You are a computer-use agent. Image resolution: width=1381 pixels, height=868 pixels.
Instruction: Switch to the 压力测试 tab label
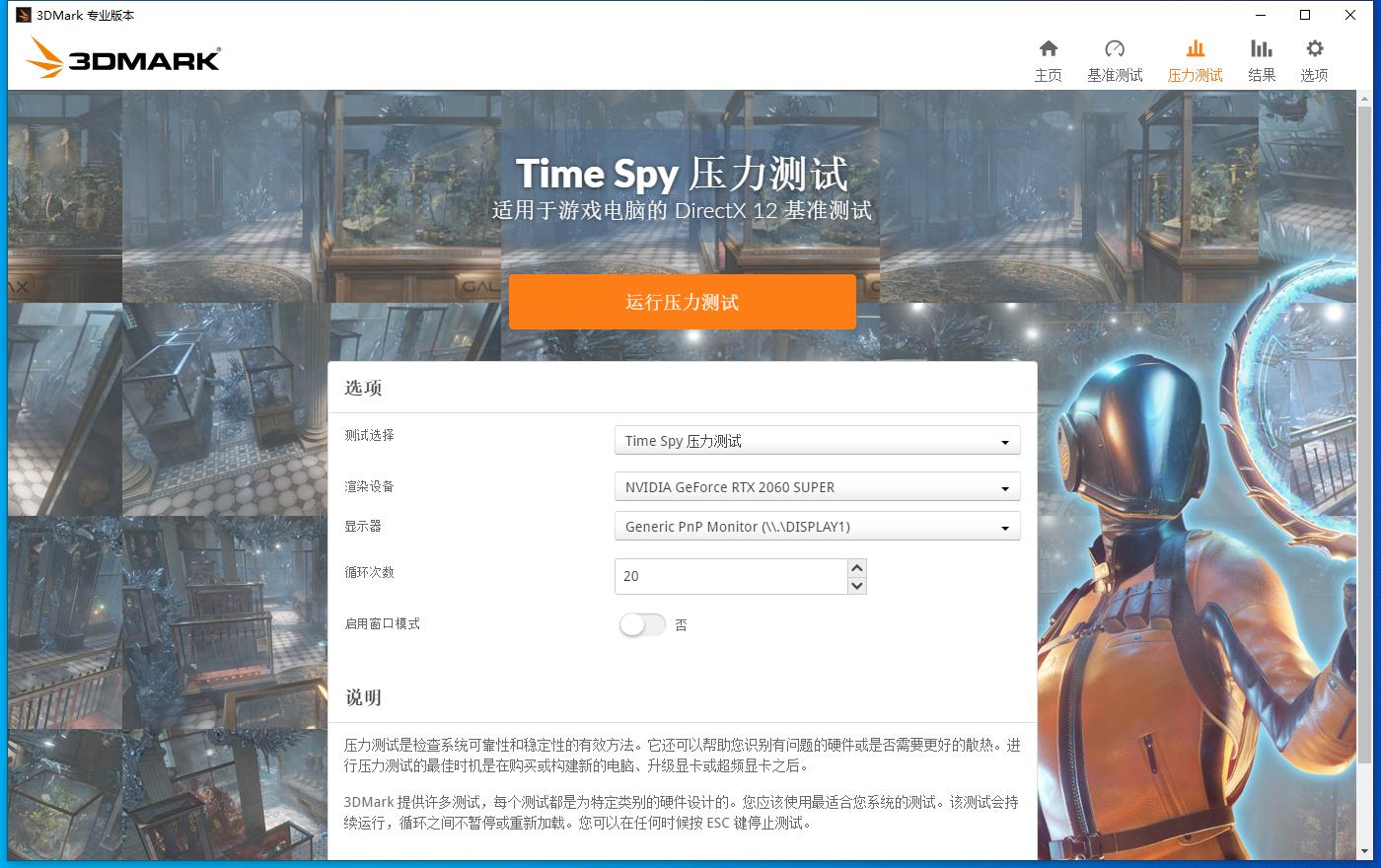click(1196, 75)
